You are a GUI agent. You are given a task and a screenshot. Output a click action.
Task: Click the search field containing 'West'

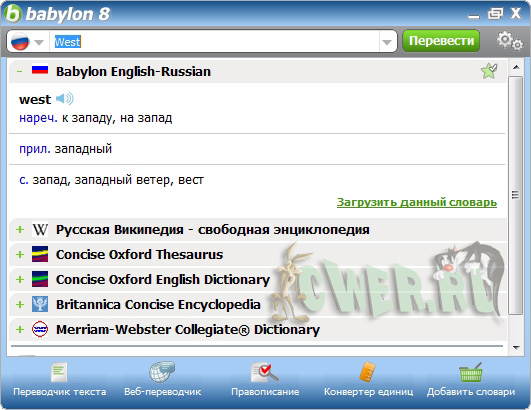pyautogui.click(x=214, y=42)
